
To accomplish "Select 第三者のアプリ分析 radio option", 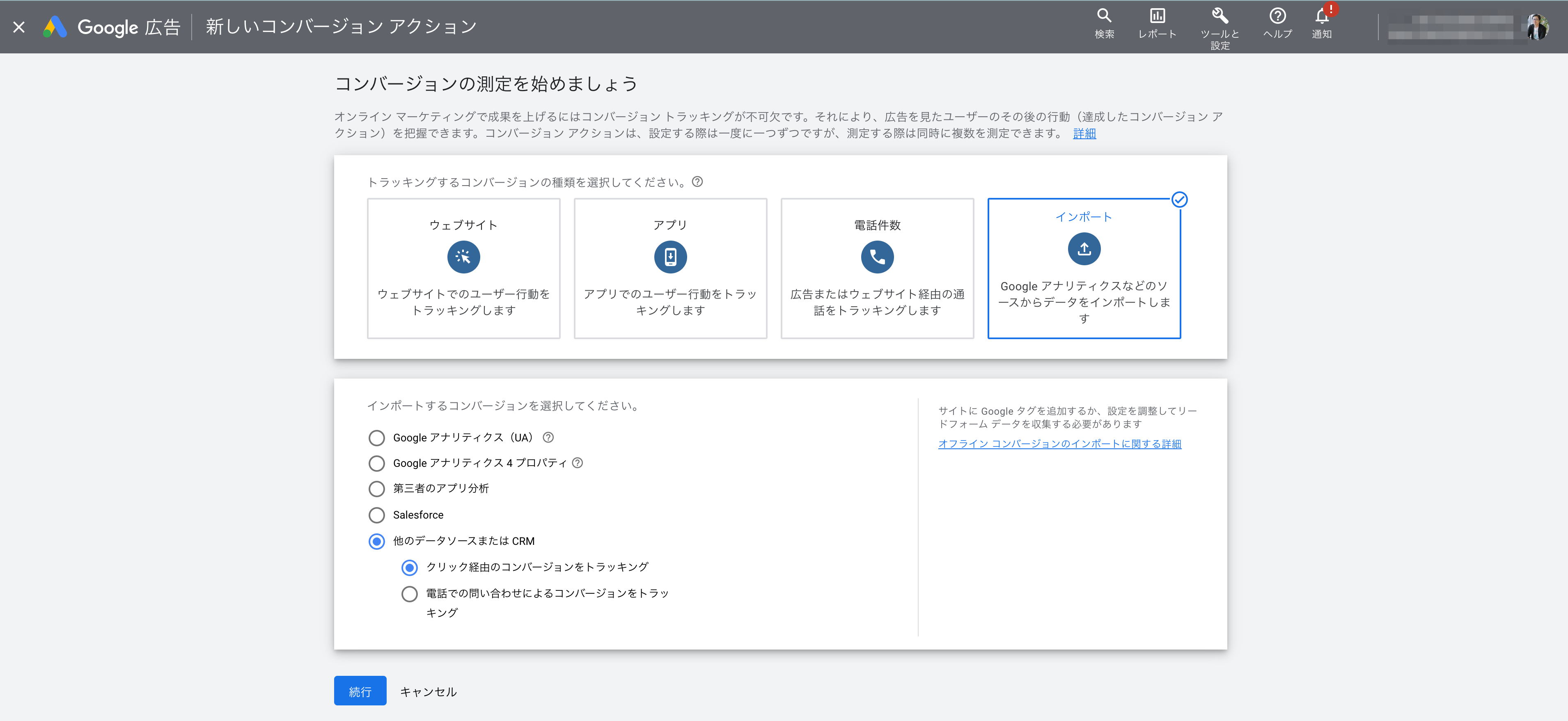I will click(x=377, y=489).
